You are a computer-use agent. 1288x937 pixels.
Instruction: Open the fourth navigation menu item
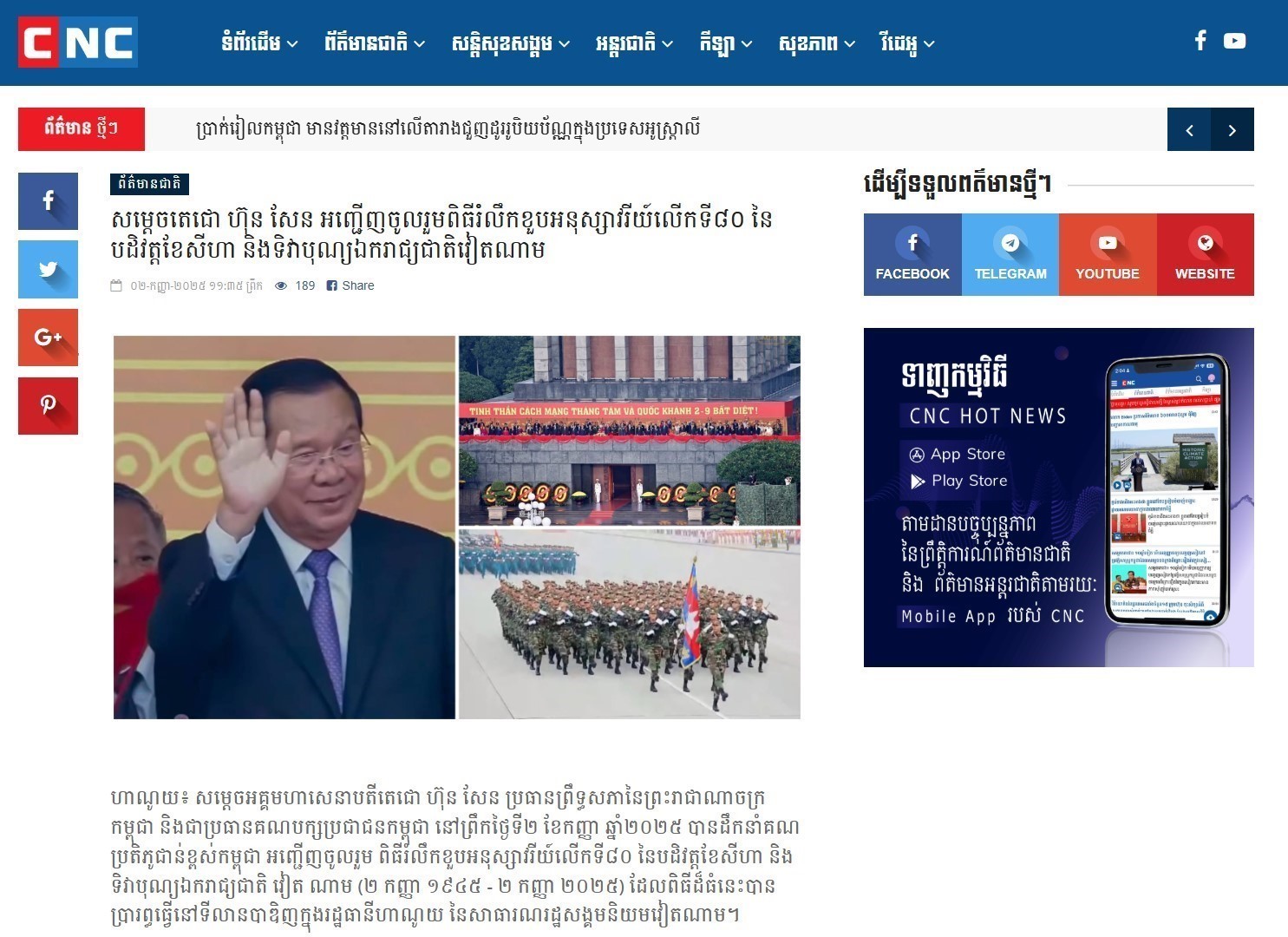point(634,43)
